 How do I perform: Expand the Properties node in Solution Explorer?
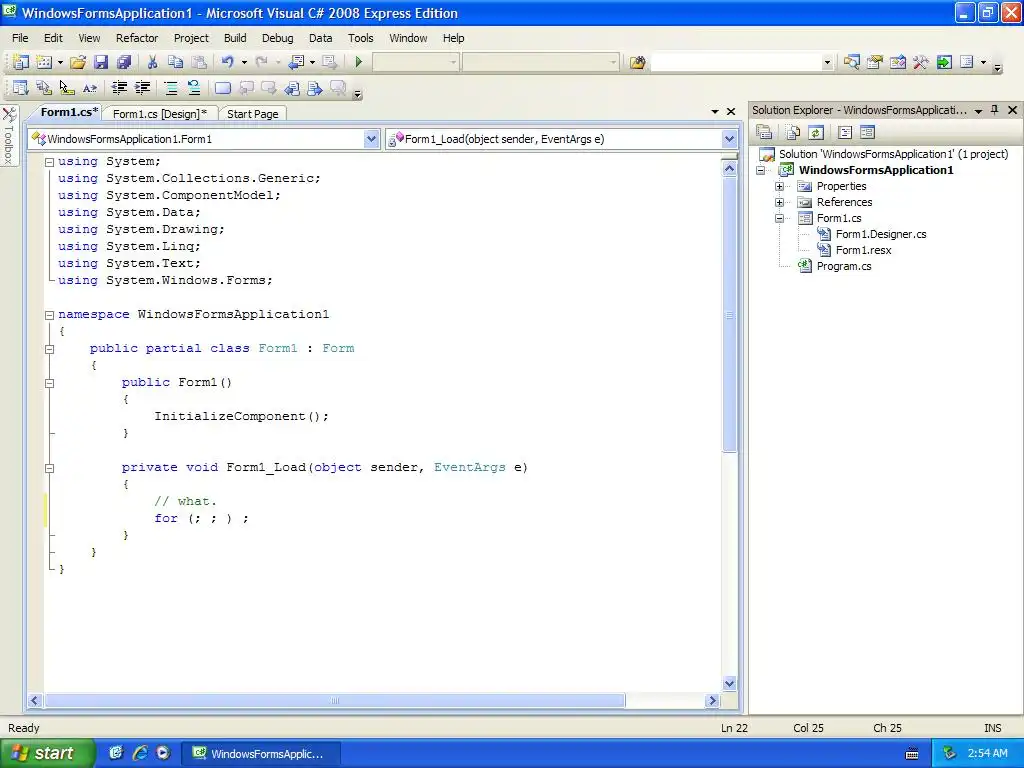pos(779,186)
